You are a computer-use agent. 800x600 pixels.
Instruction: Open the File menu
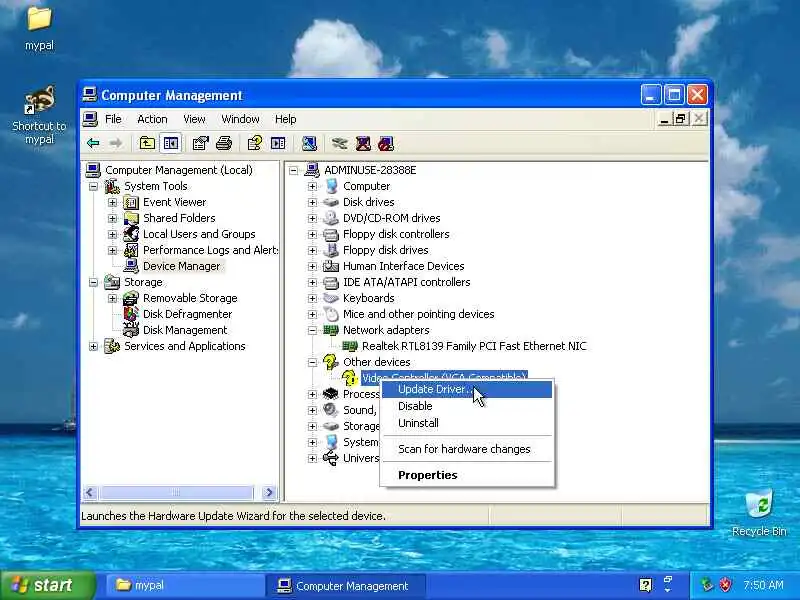point(113,119)
